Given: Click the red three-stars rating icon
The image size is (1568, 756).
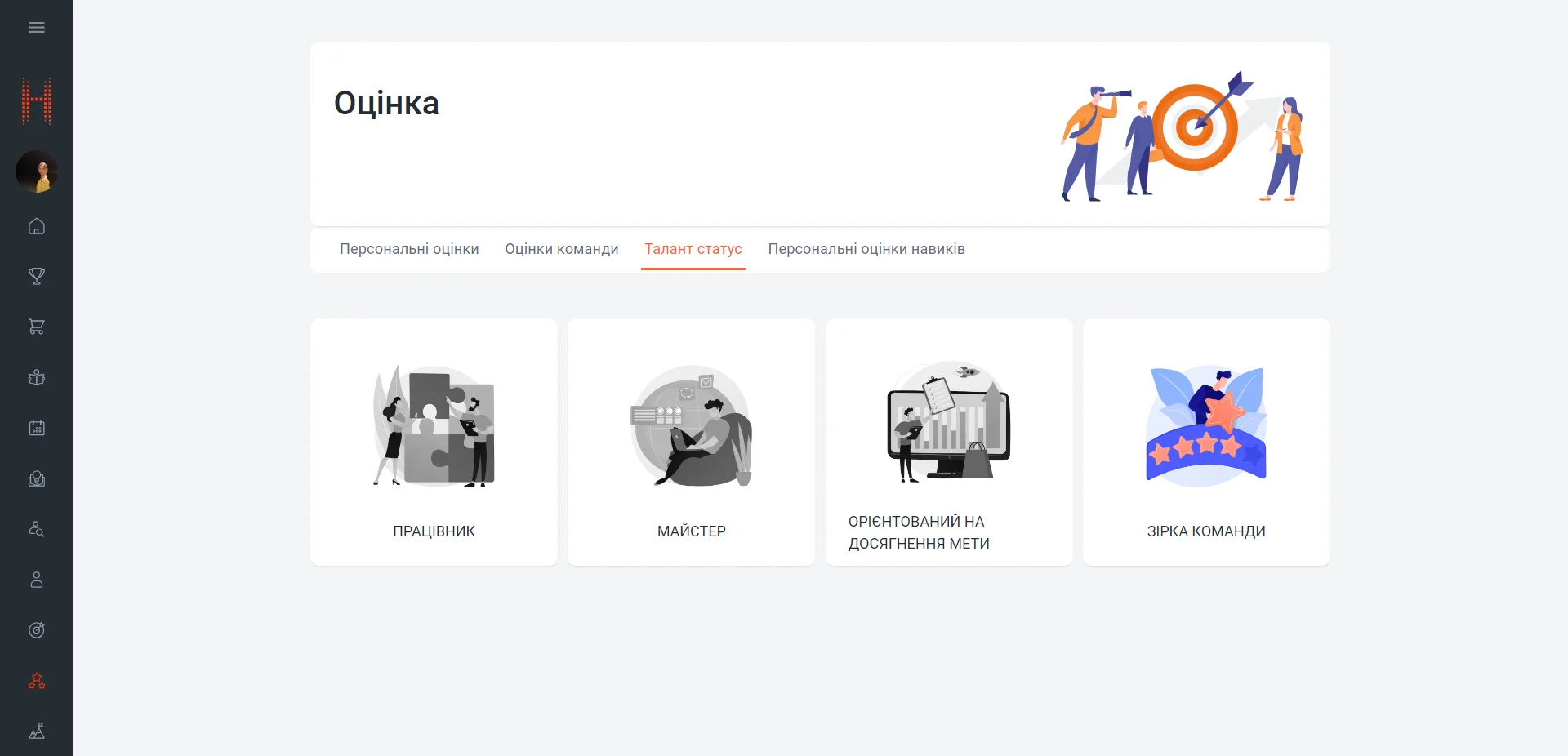Looking at the screenshot, I should (37, 681).
